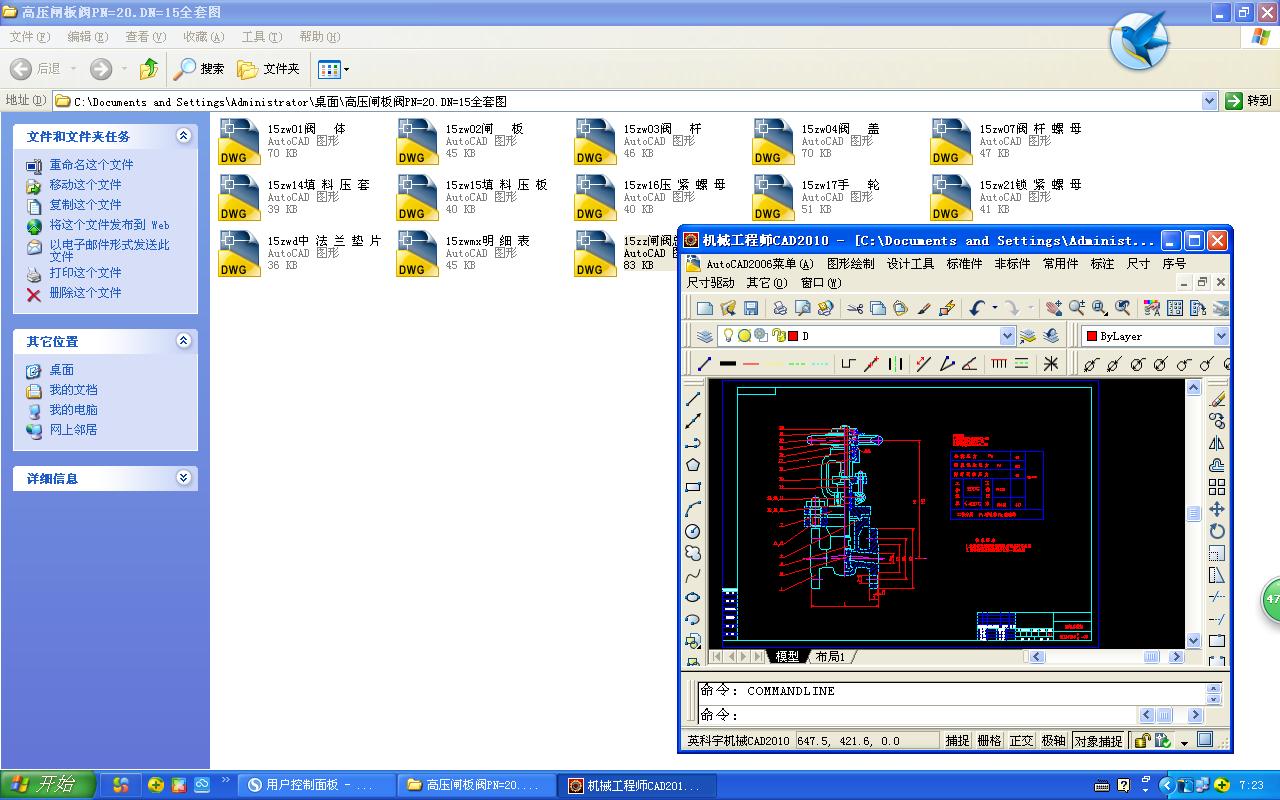The width and height of the screenshot is (1280, 800).
Task: Save the drawing with the floppy disk icon
Action: click(751, 309)
